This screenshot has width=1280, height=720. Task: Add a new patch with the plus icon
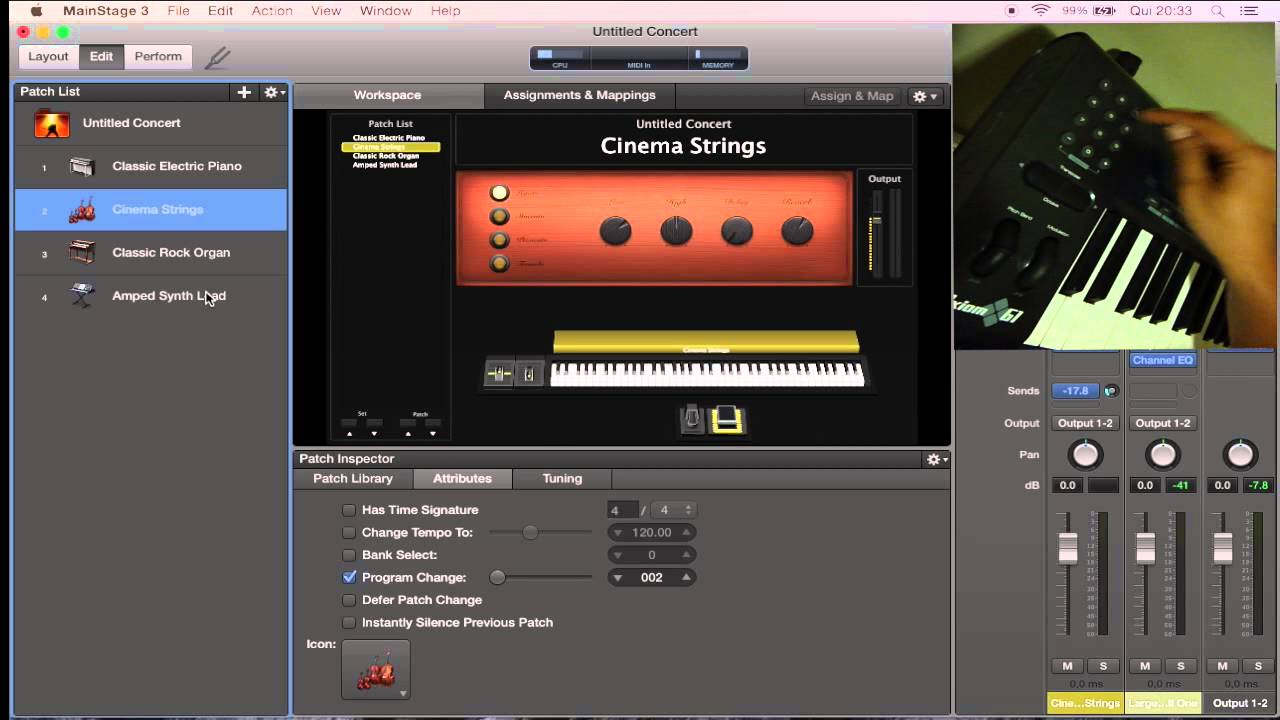(x=244, y=92)
